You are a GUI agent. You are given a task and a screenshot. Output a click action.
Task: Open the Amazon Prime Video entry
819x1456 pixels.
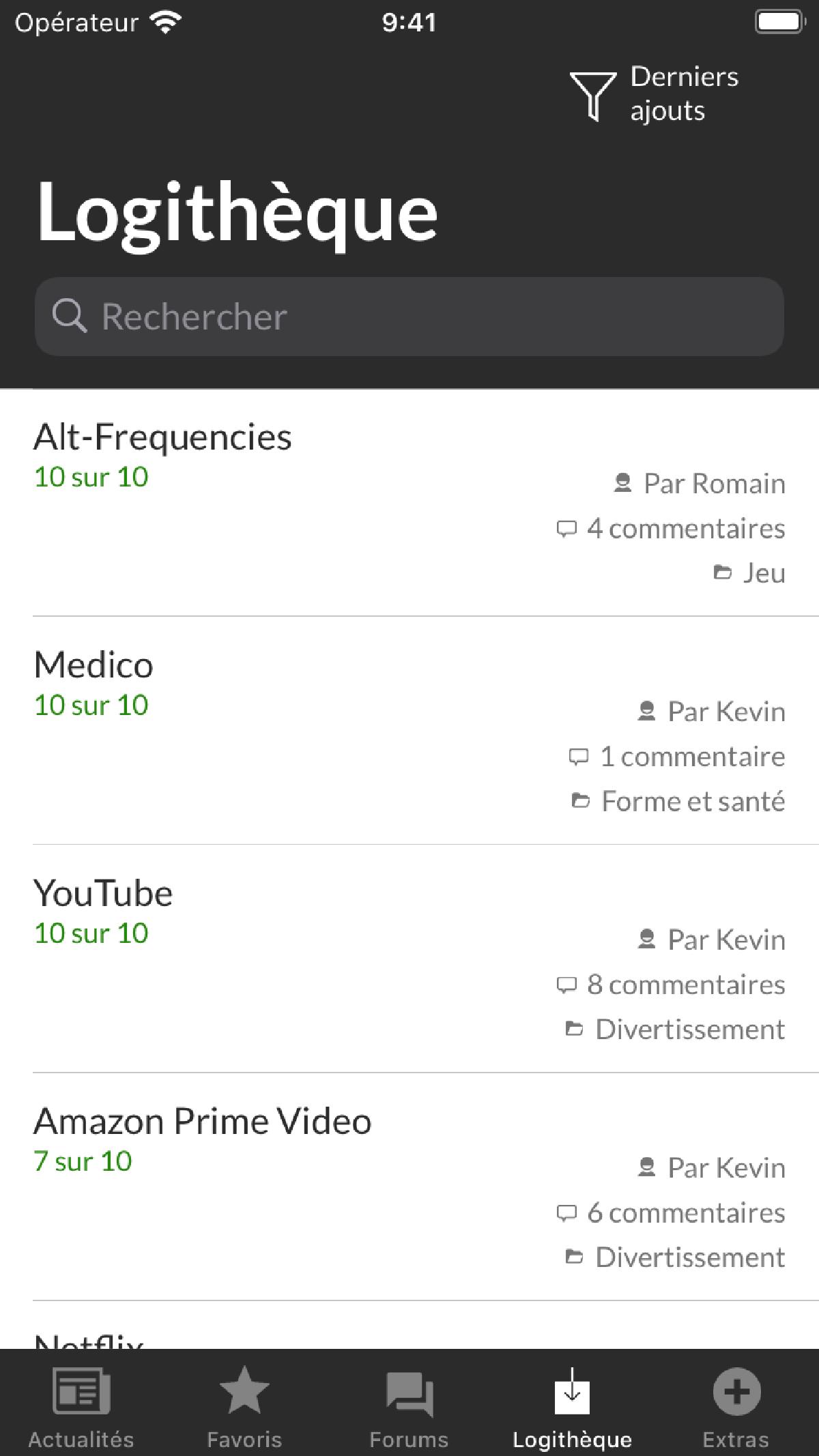[203, 1121]
